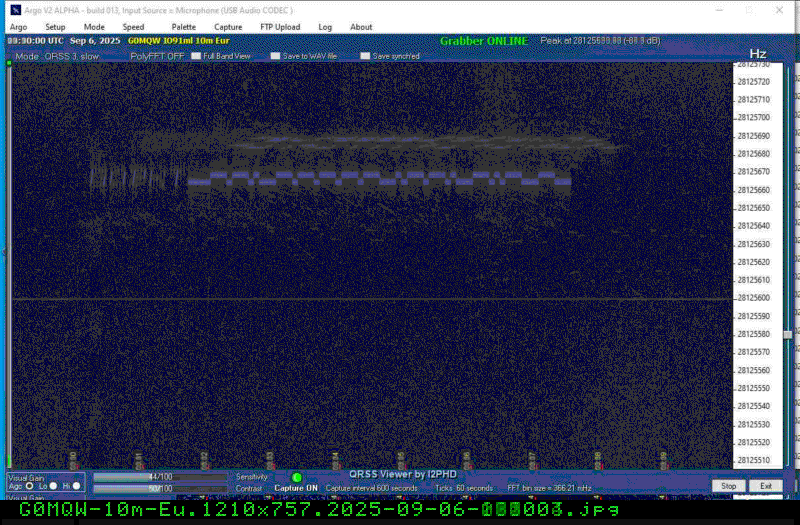The height and width of the screenshot is (525, 800).
Task: Adjust the Sensitivity slider at 44/100
Action: (160, 477)
